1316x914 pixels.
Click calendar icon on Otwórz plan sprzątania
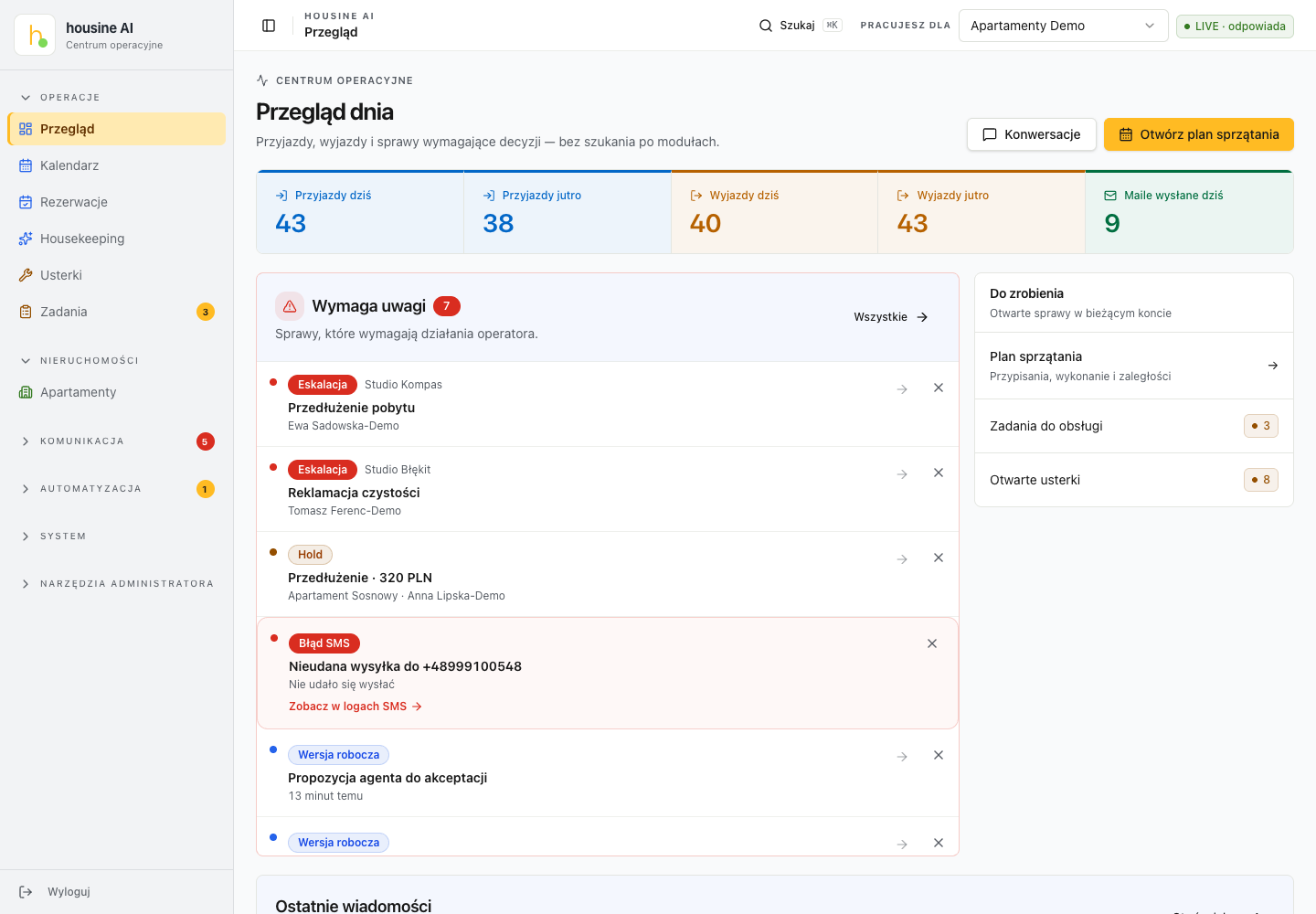1126,134
